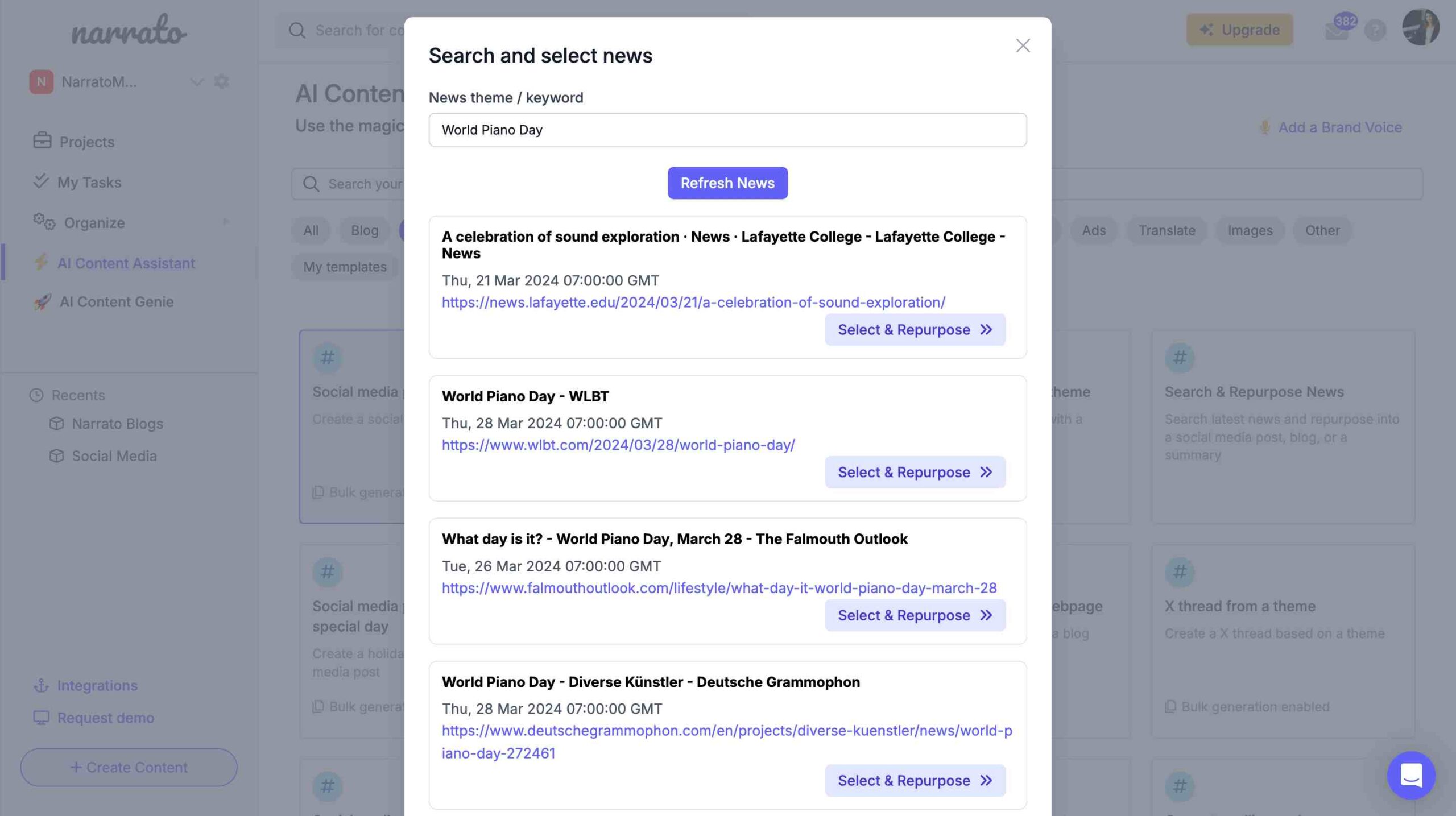Screen dimensions: 1456x816
Task: Click Refresh News button
Action: (x=727, y=183)
